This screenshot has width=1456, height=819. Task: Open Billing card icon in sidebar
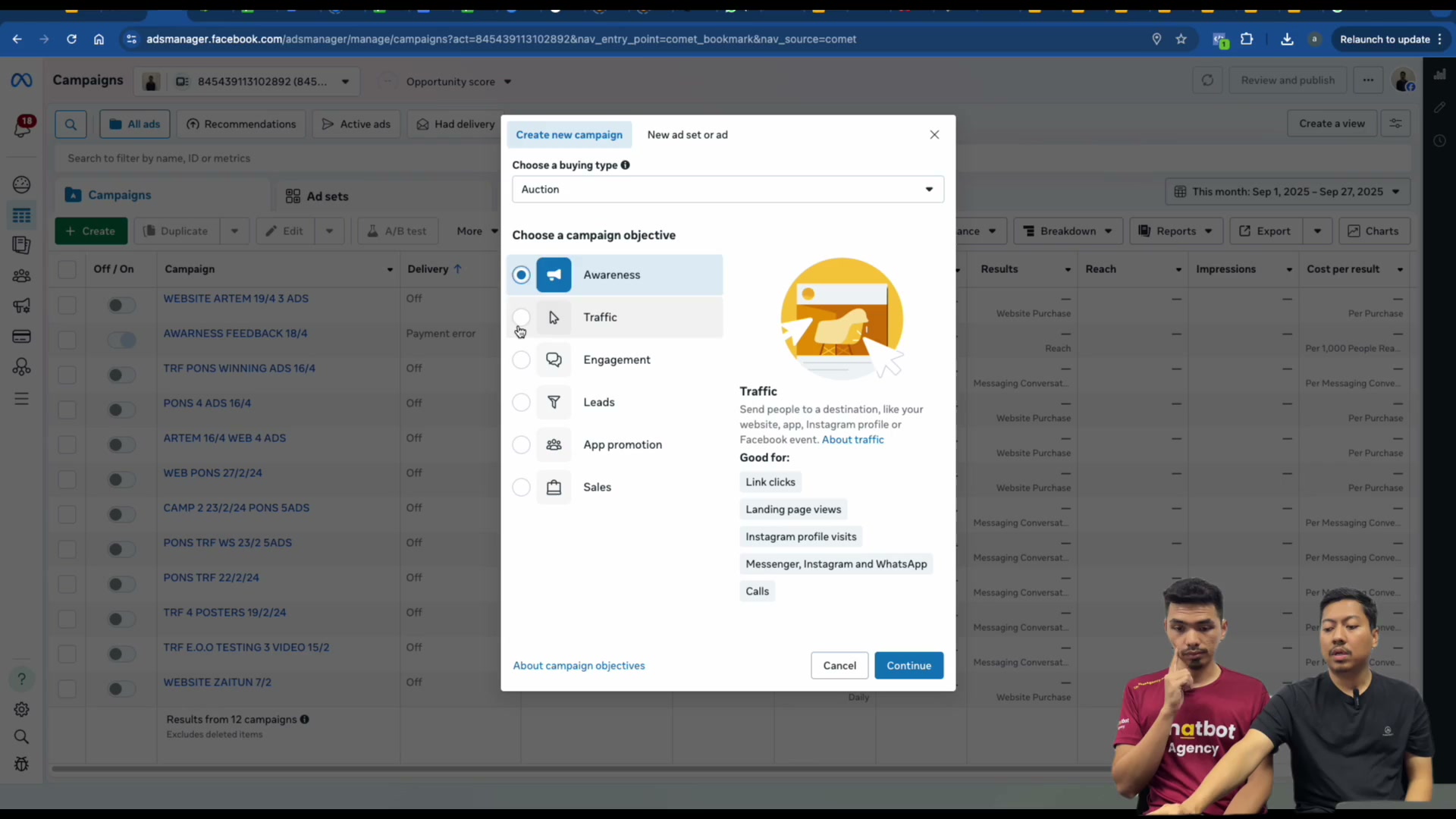pos(21,337)
